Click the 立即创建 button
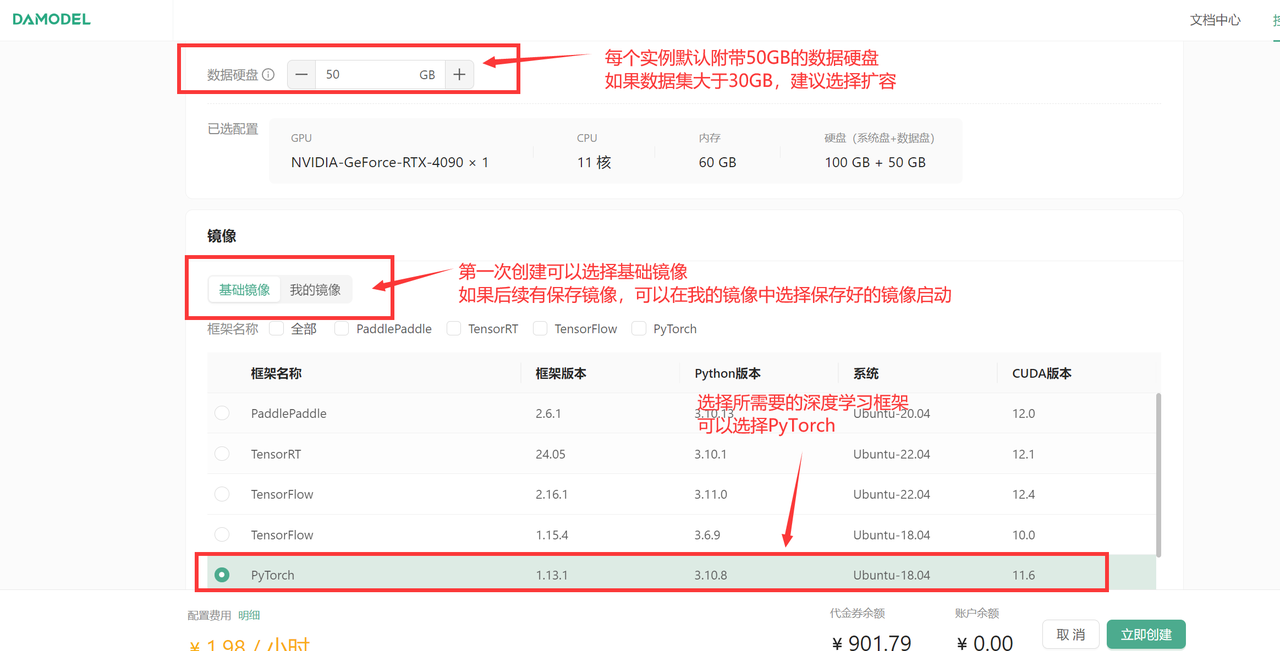 (1146, 635)
